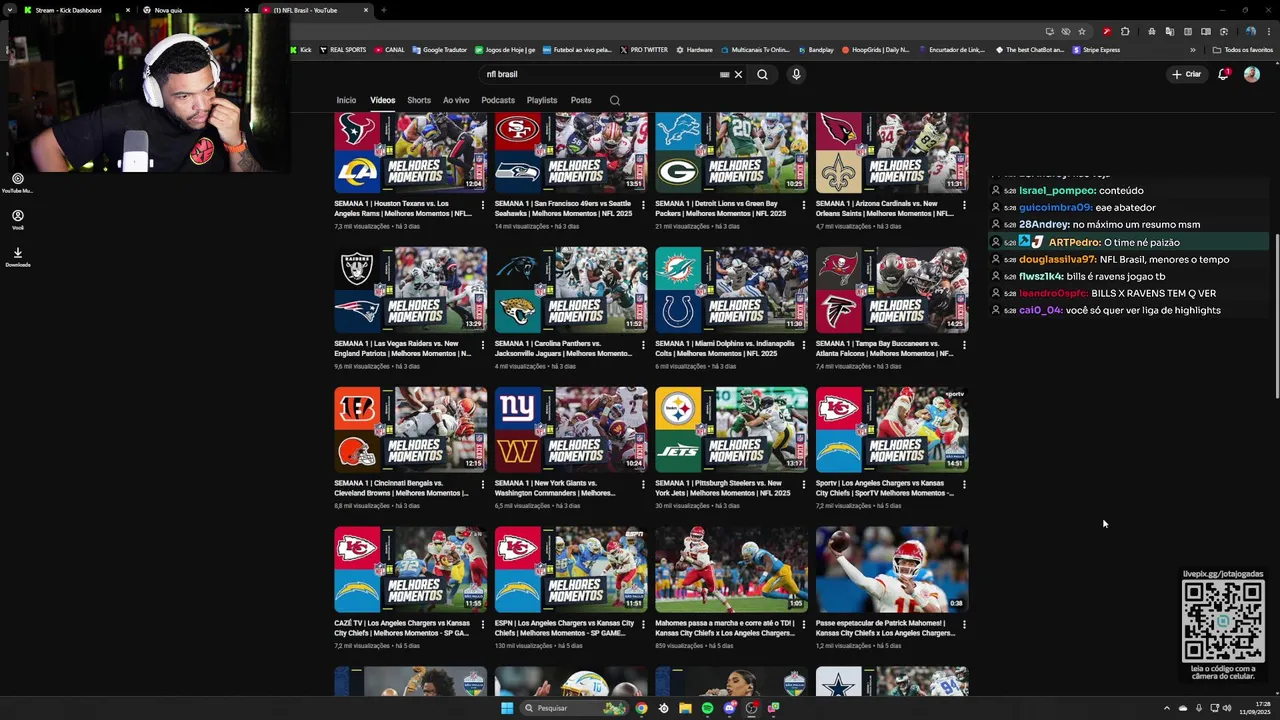Open the 'Você' icon in left sidebar

click(17, 219)
